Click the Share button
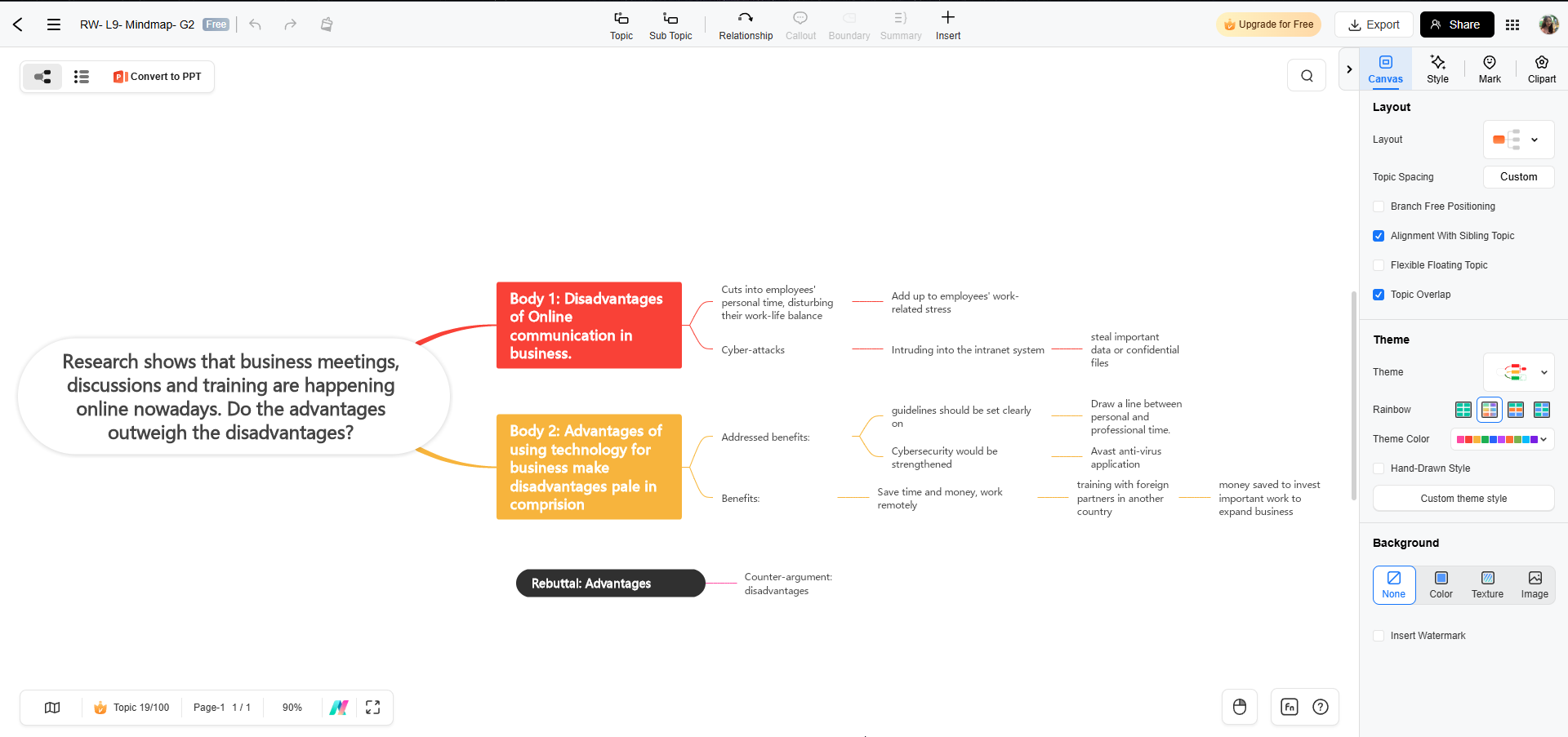The width and height of the screenshot is (1568, 737). coord(1456,24)
